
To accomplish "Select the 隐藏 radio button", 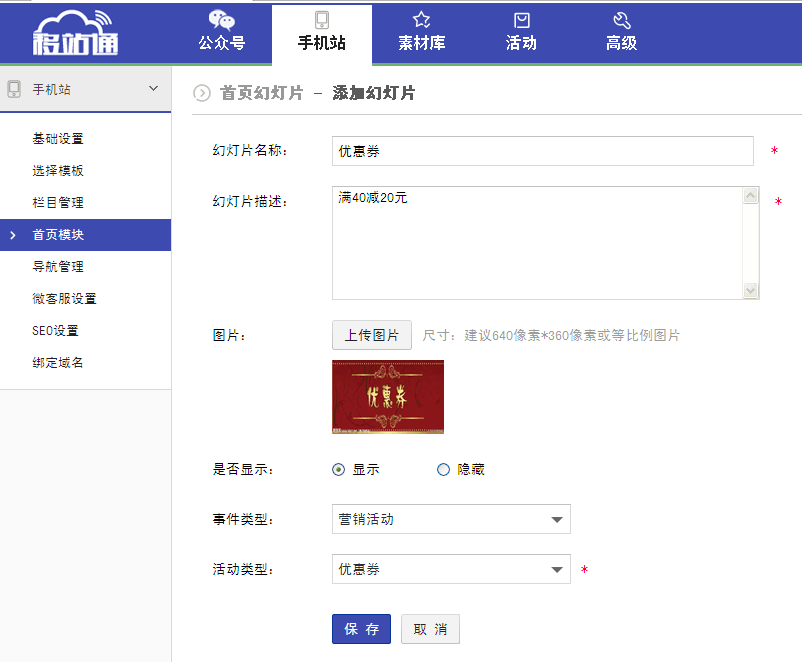I will pos(444,470).
